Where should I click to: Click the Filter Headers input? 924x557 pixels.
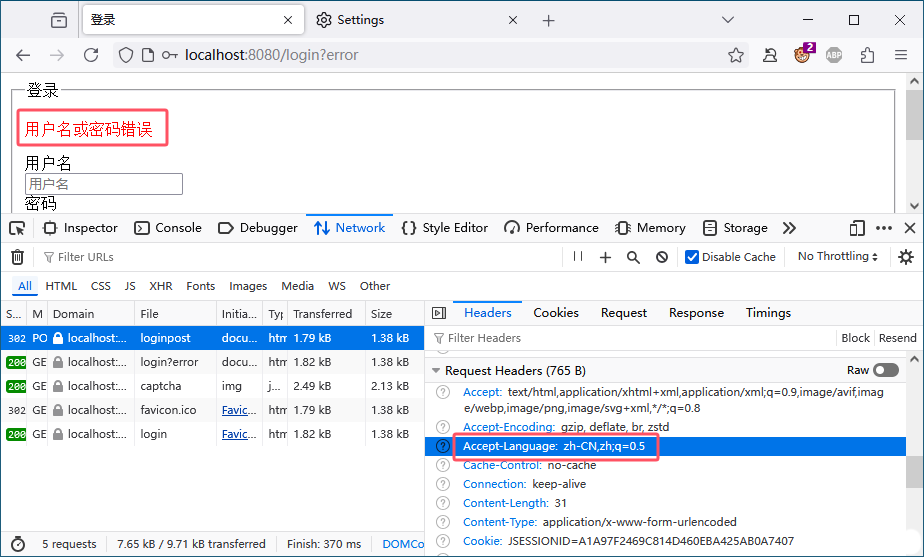pos(633,338)
